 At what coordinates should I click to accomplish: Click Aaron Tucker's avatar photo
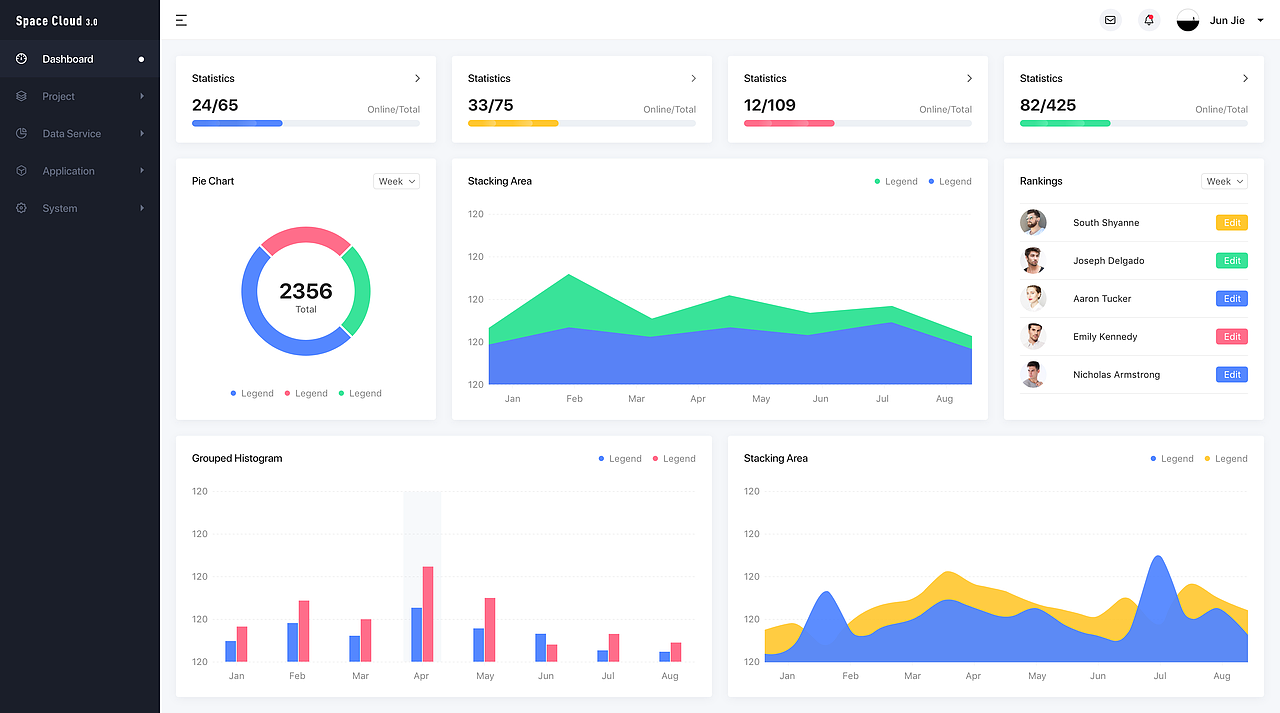pos(1033,298)
